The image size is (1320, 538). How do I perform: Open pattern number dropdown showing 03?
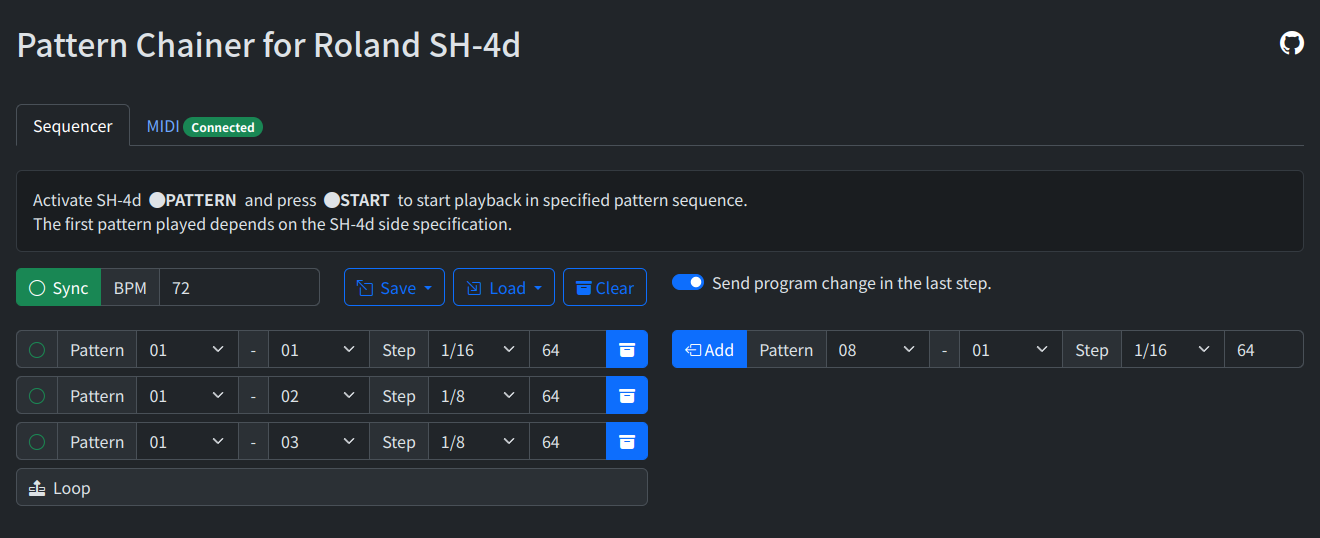(x=319, y=442)
